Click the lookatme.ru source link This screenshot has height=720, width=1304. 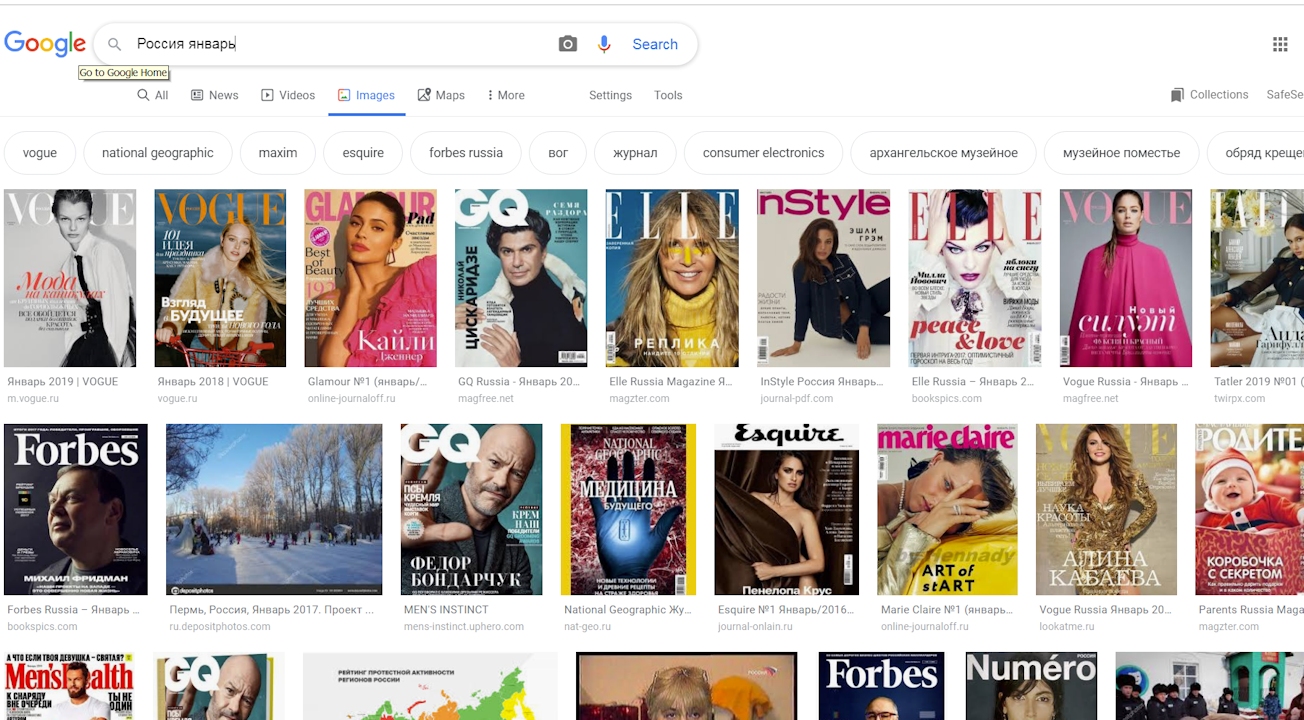point(1067,627)
